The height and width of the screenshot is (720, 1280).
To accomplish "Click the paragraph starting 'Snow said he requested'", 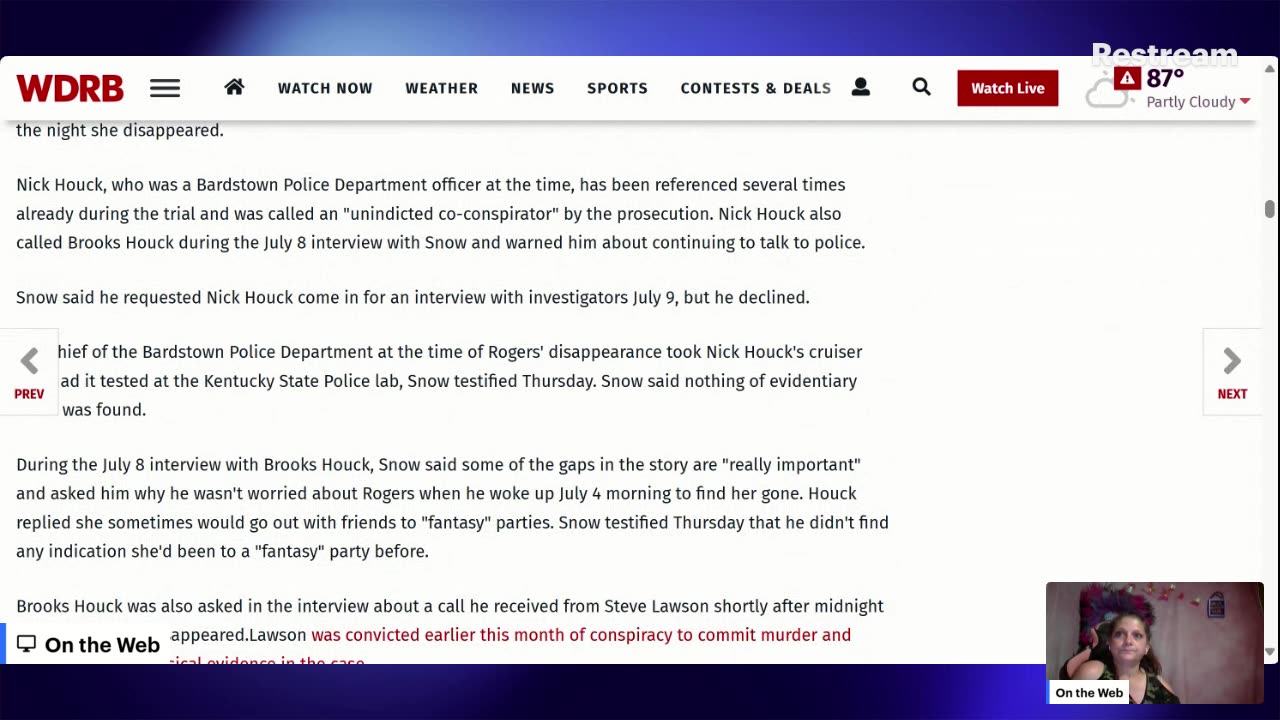I will tap(413, 298).
